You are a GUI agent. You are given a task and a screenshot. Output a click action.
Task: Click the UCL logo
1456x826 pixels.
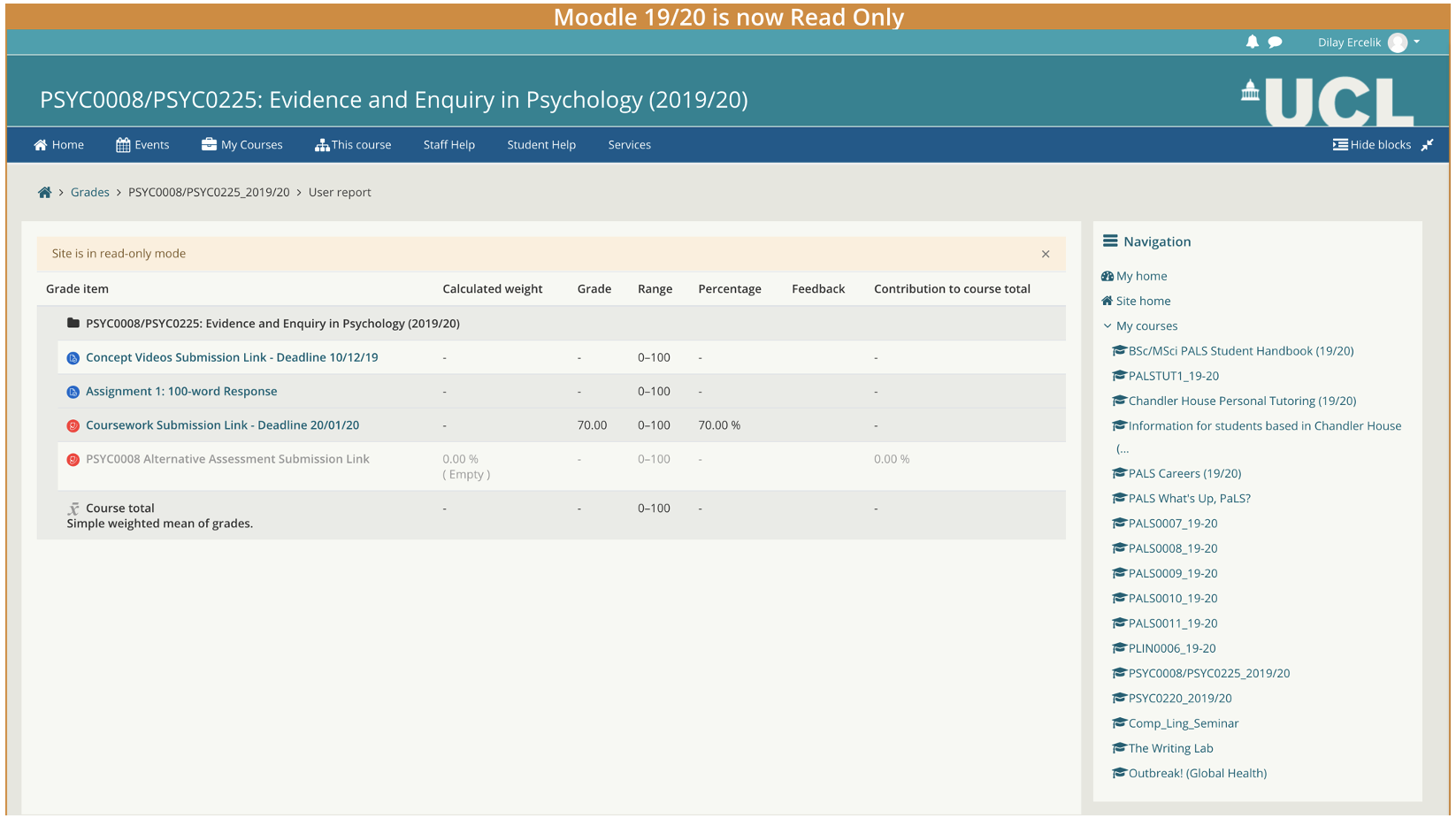(x=1327, y=101)
